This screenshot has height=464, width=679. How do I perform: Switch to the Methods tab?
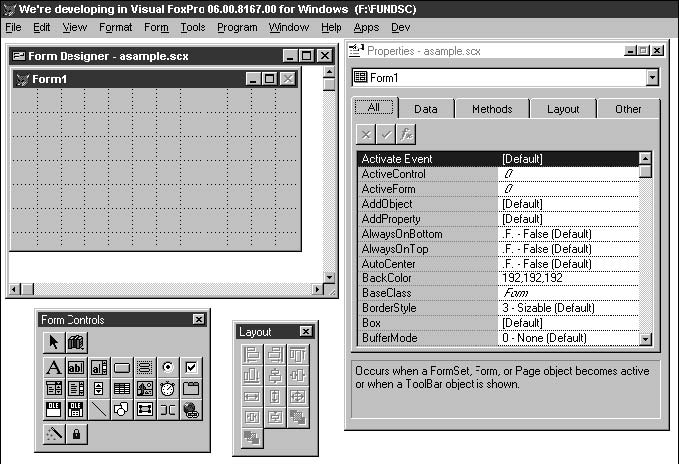click(x=492, y=109)
